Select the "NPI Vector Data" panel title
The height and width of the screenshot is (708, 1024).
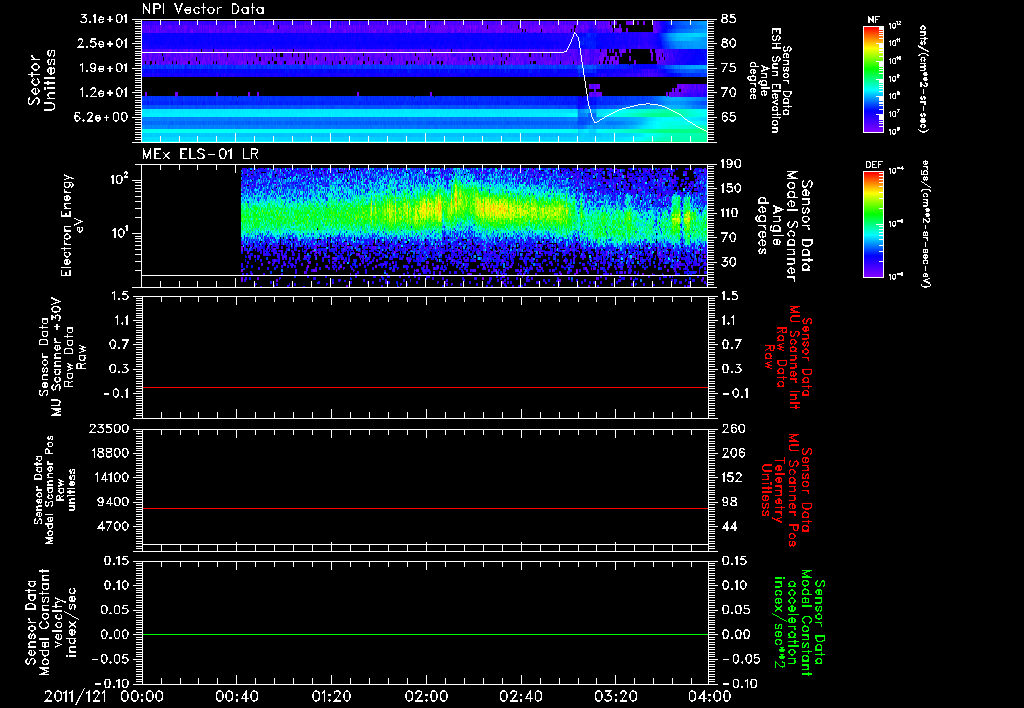[203, 9]
